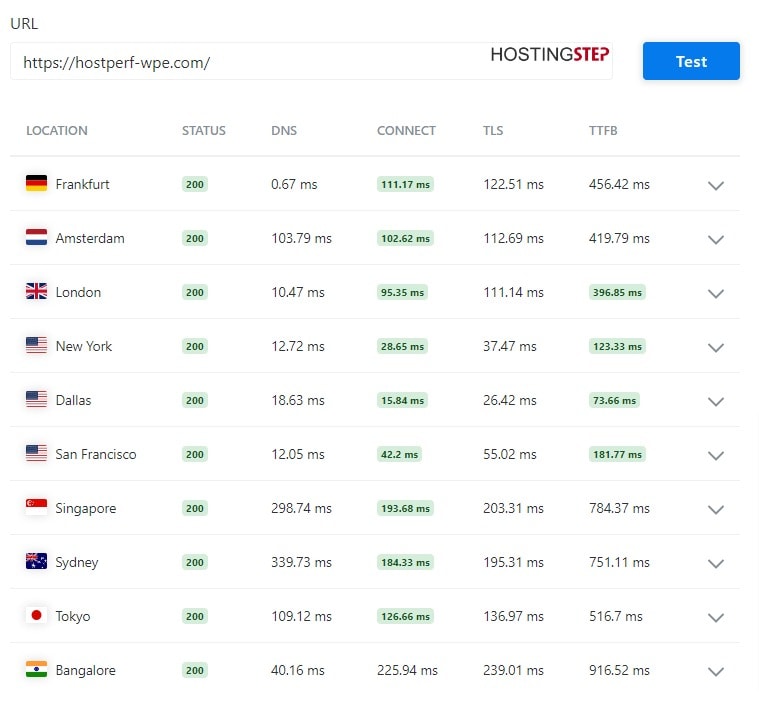This screenshot has height=711, width=759.
Task: Click the TTFB column header
Action: tap(603, 131)
